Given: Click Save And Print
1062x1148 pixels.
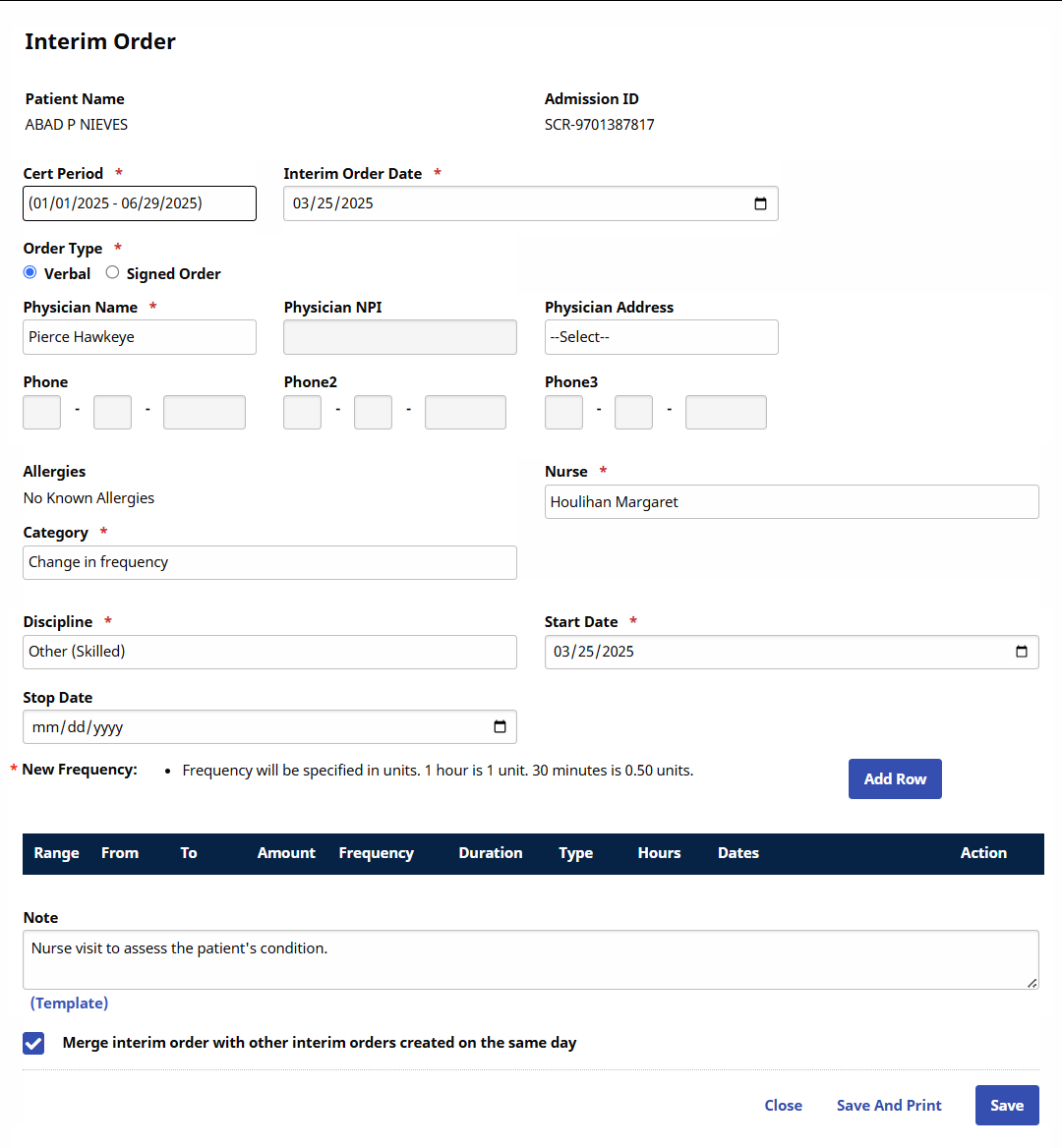Looking at the screenshot, I should click(888, 1106).
